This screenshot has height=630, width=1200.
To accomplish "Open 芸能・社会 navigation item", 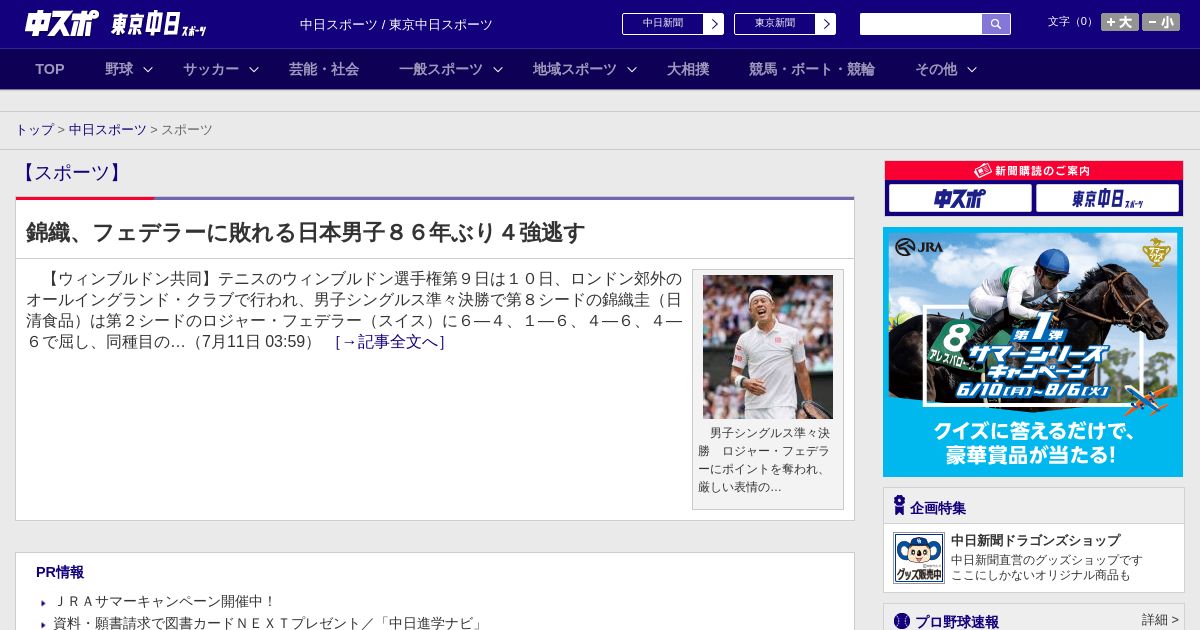I will click(324, 69).
